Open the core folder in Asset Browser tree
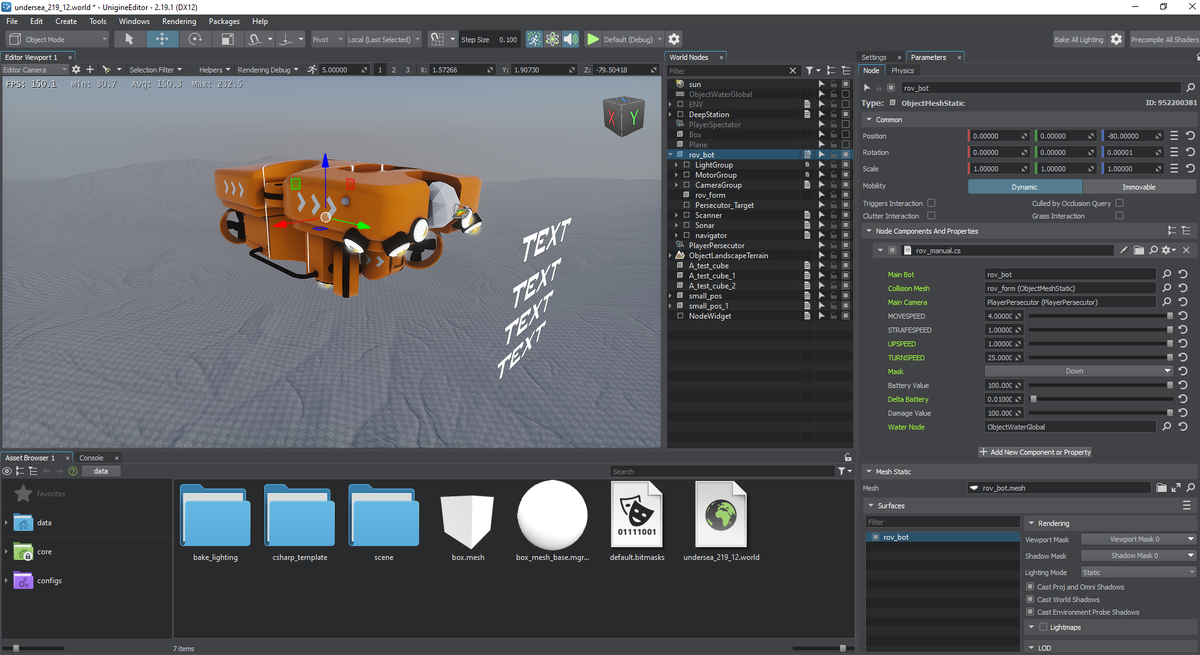This screenshot has width=1200, height=655. tap(44, 551)
